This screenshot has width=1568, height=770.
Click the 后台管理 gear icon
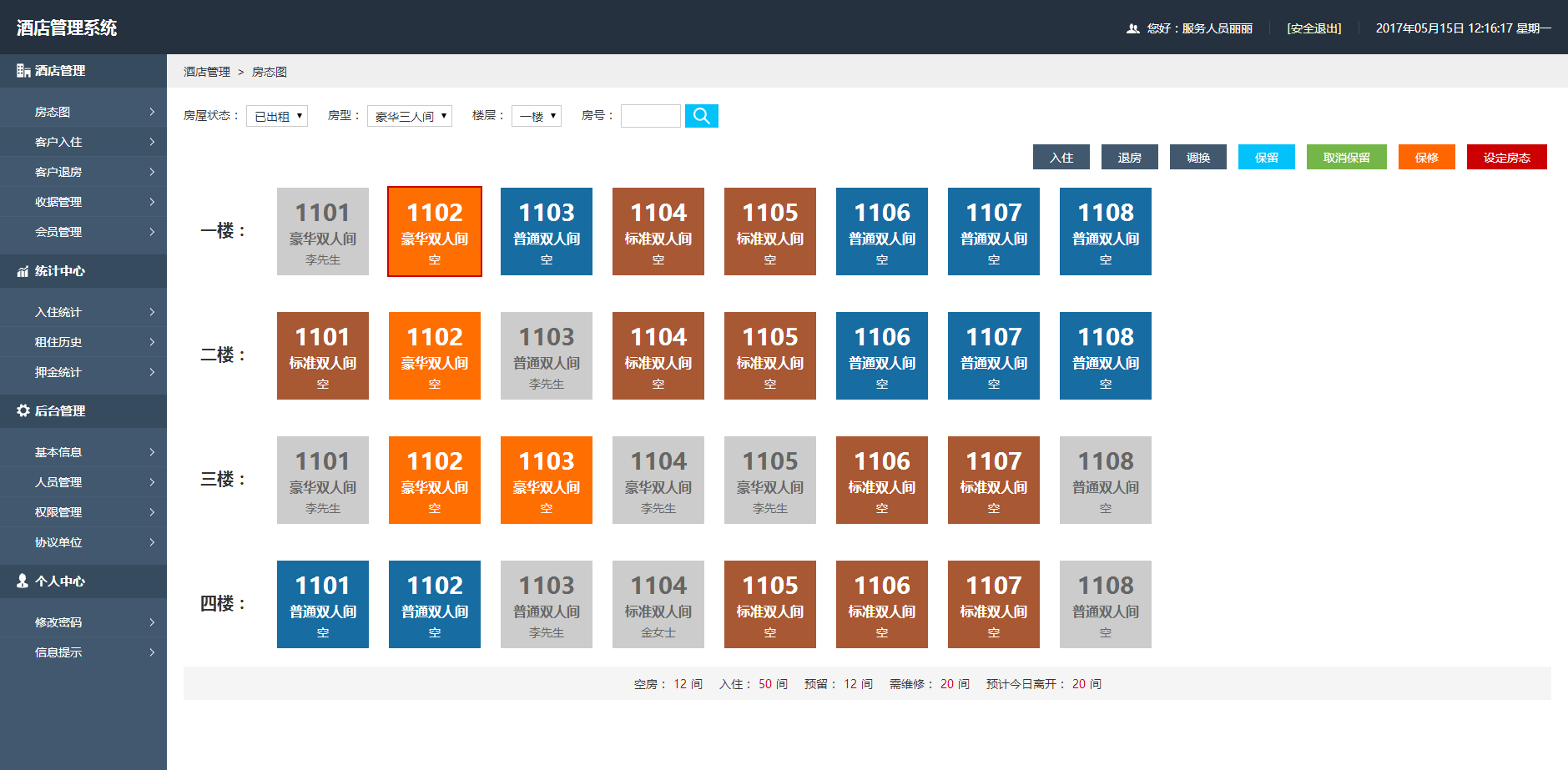[x=23, y=410]
